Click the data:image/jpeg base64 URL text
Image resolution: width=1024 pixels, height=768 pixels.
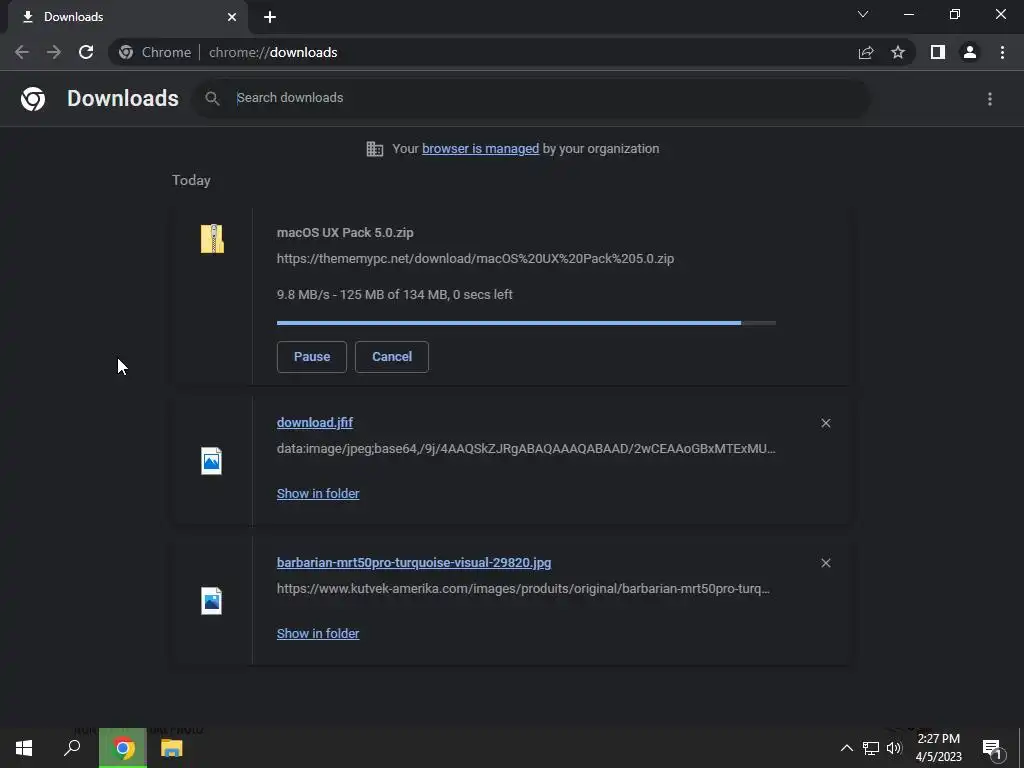tap(526, 449)
